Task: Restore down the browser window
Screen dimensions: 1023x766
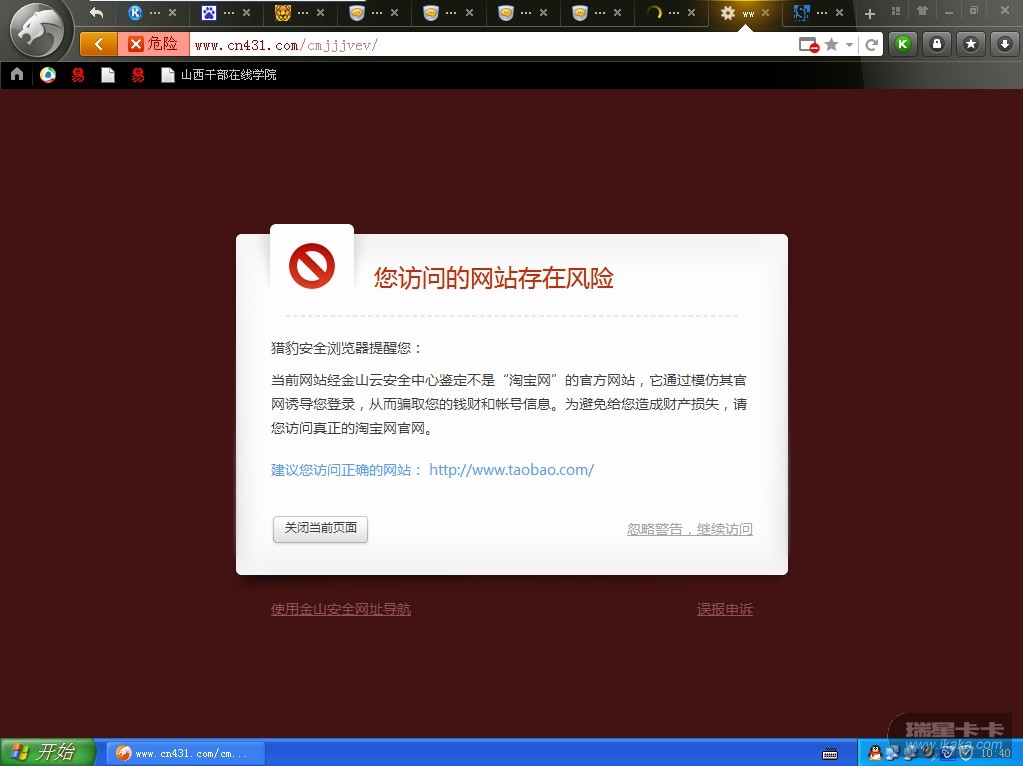Action: pos(974,10)
